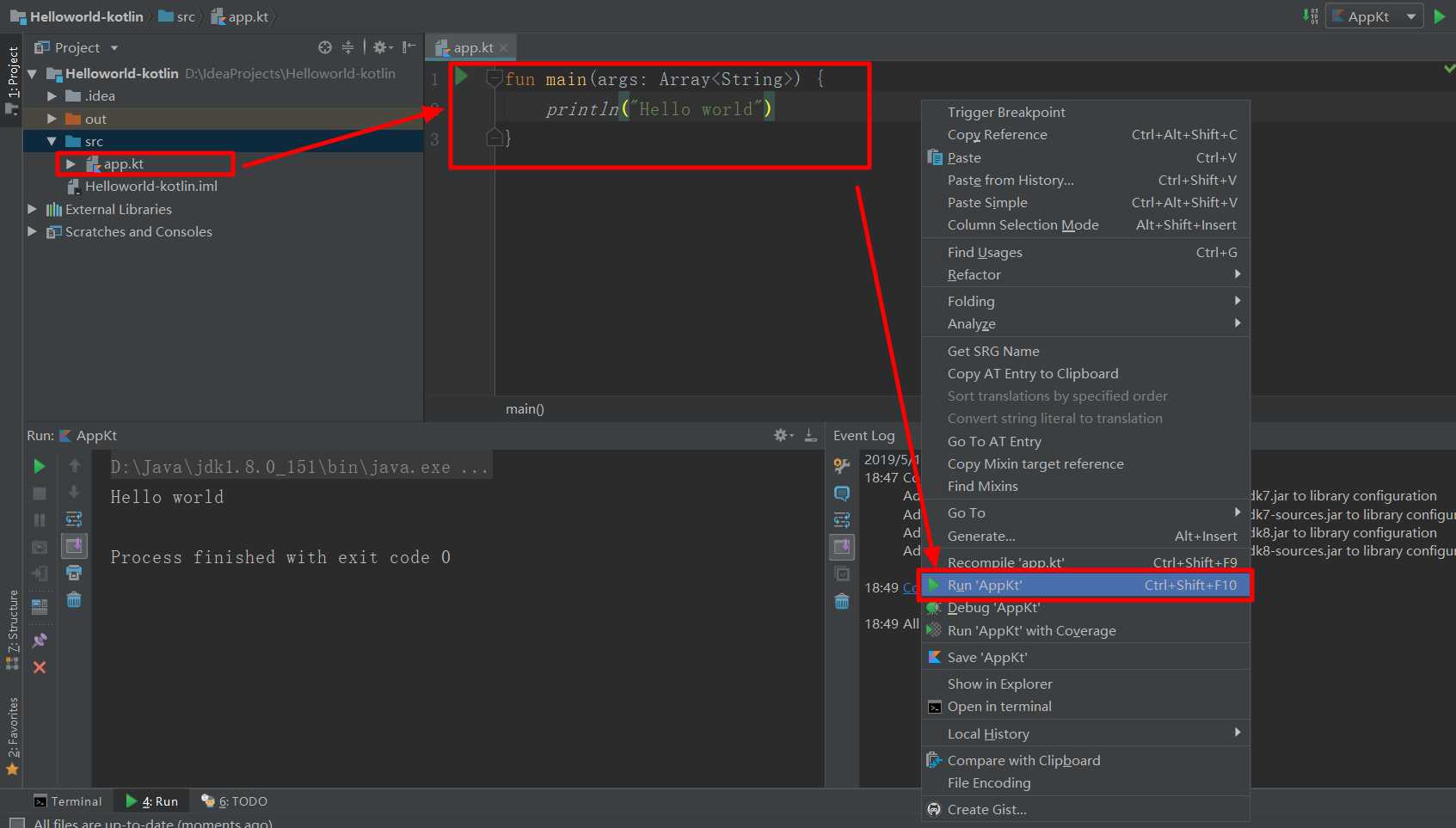
Task: Click the Down Stack Trace arrow in the Run console
Action: [75, 492]
